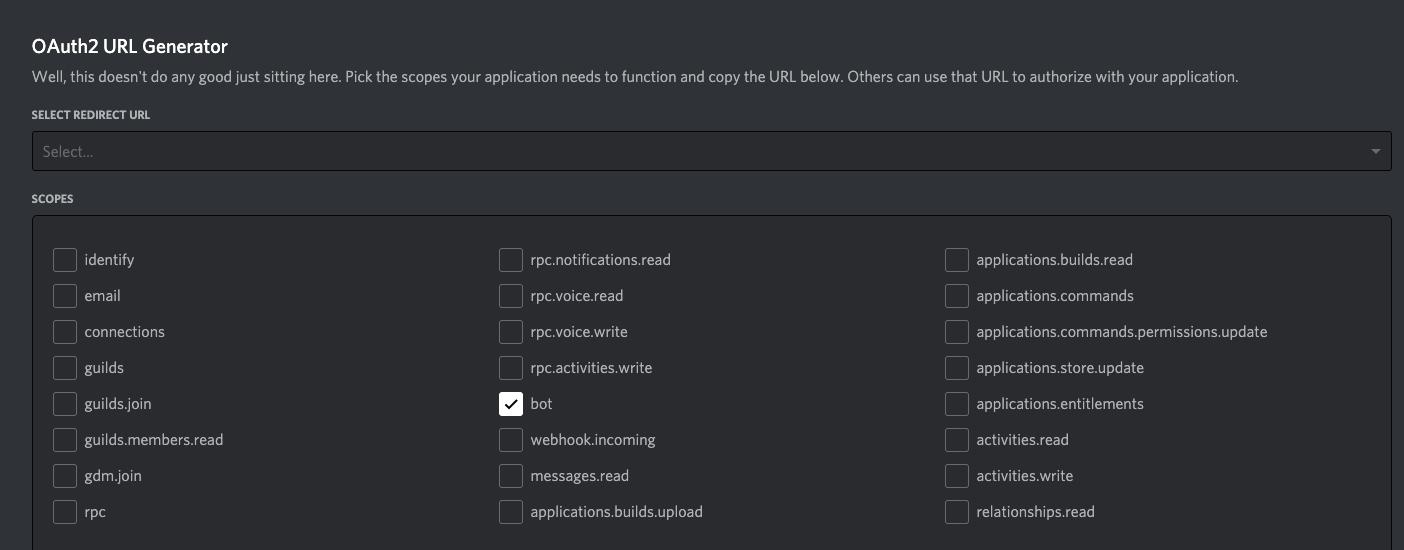
Task: Enable applications.store.update scope
Action: (957, 368)
